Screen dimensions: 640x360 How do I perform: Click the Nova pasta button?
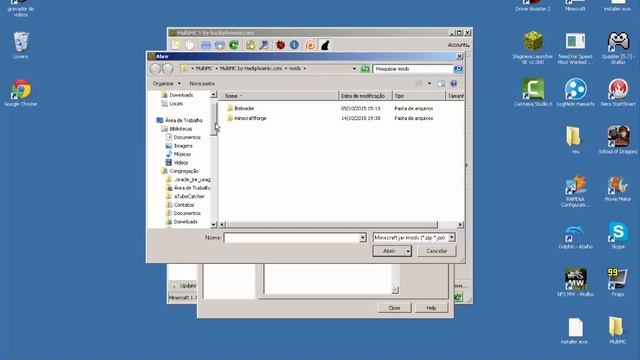(x=202, y=83)
